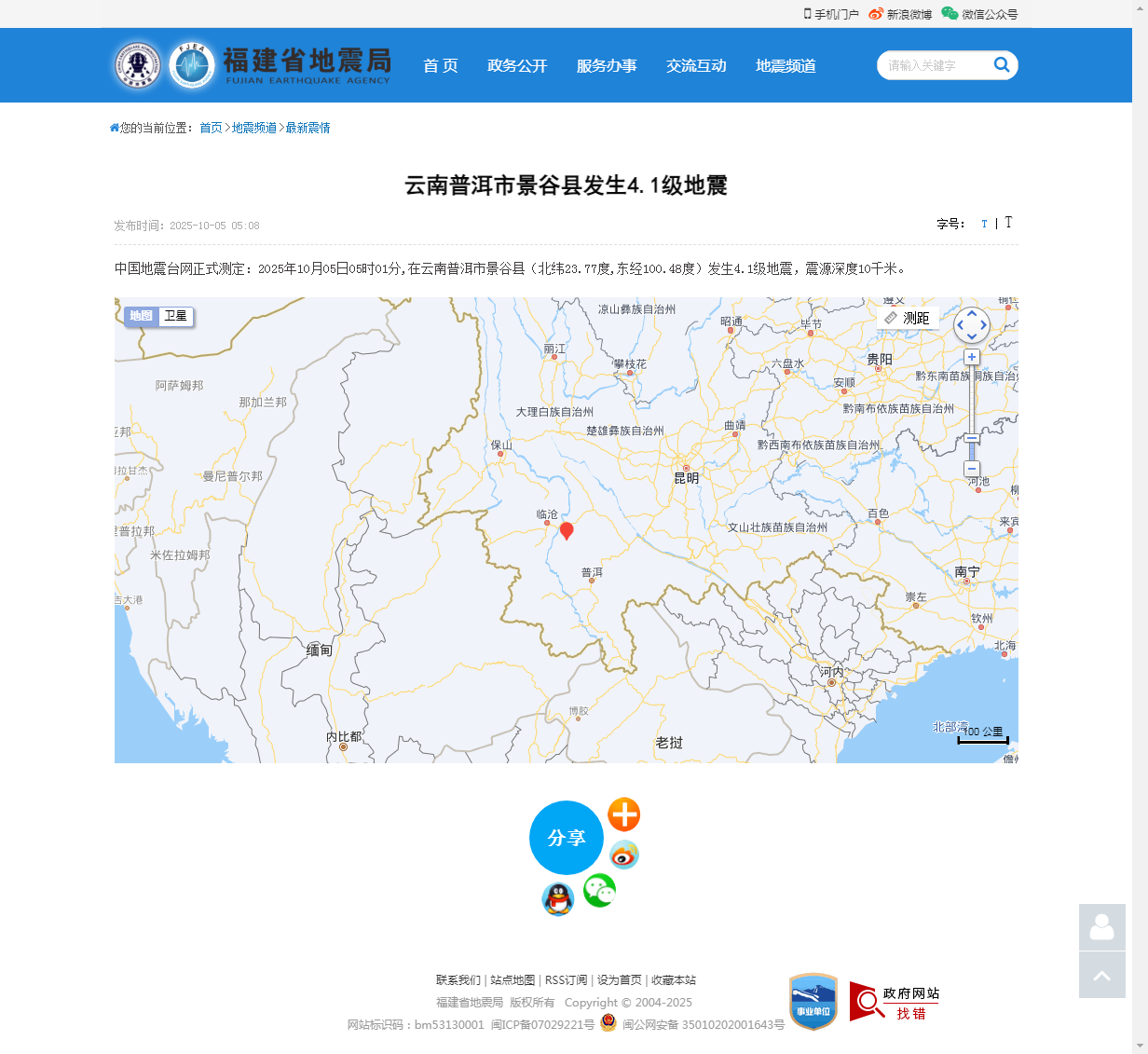1148x1054 pixels.
Task: Zoom in with the map plus button
Action: click(x=972, y=358)
